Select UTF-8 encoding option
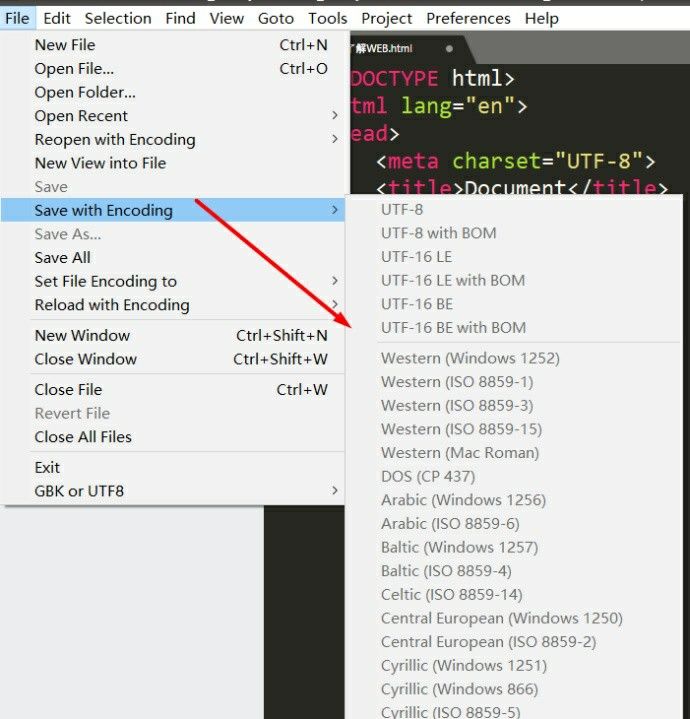Viewport: 690px width, 719px height. tap(513, 210)
